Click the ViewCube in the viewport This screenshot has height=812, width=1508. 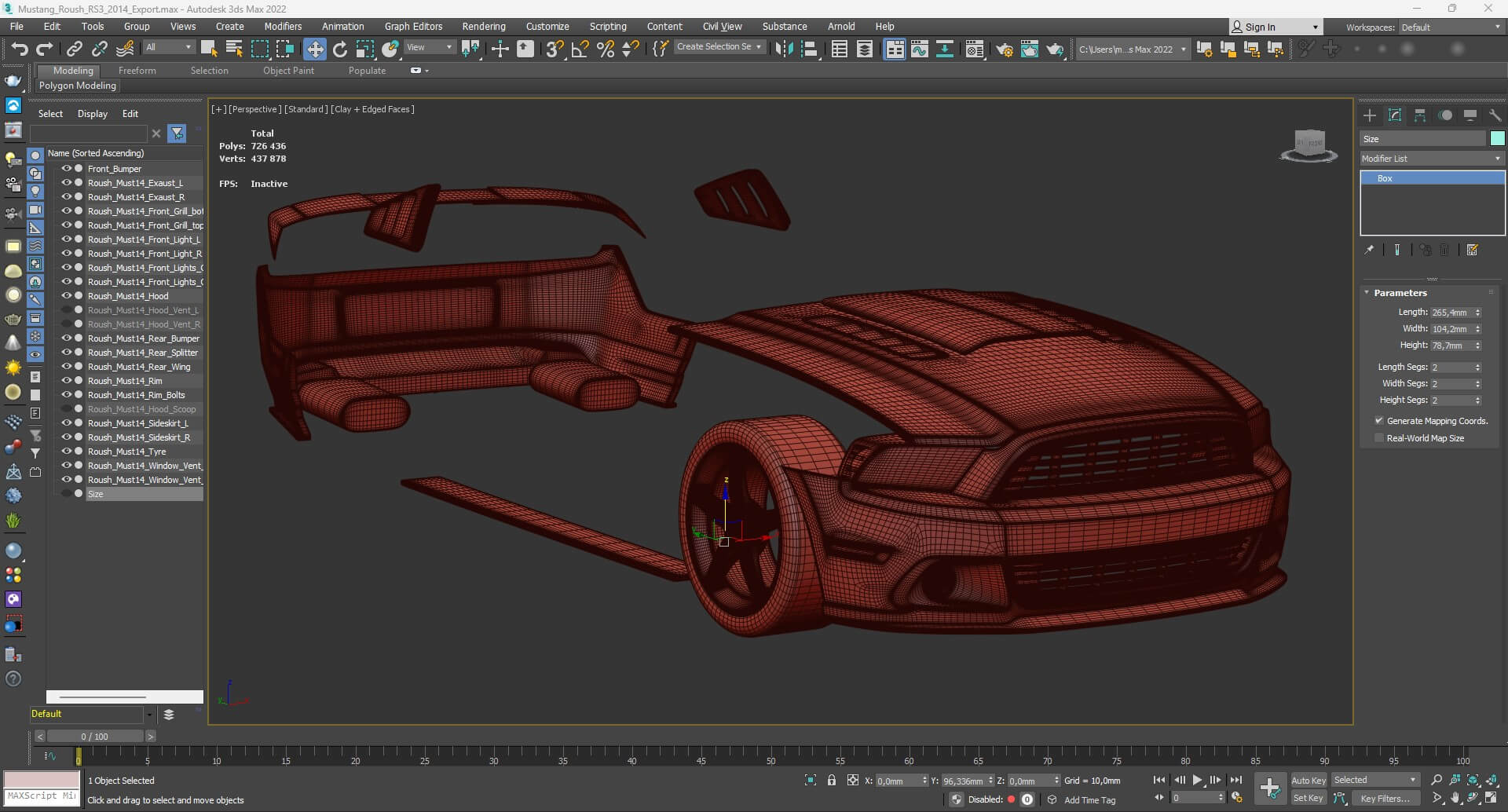pyautogui.click(x=1309, y=145)
